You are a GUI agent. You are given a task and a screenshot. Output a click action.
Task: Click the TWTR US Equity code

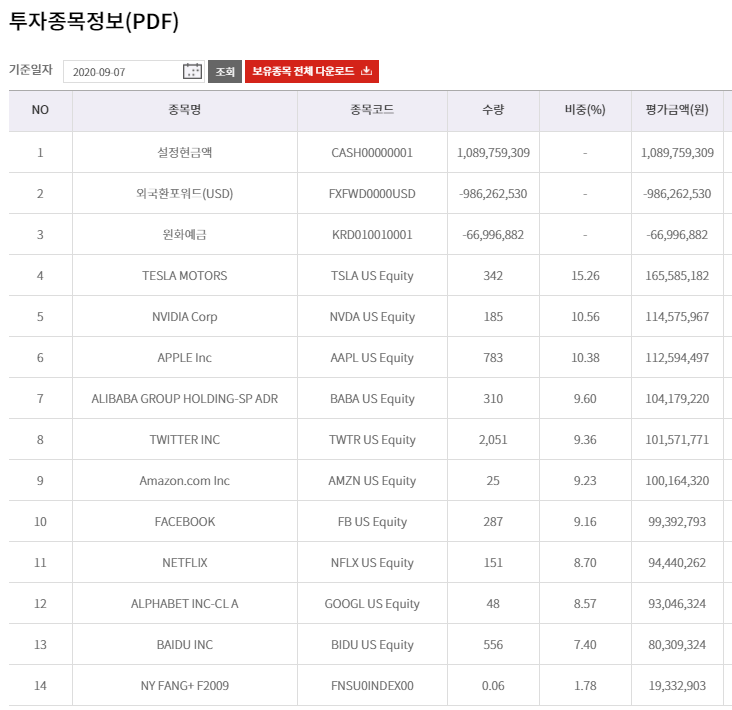pos(372,441)
